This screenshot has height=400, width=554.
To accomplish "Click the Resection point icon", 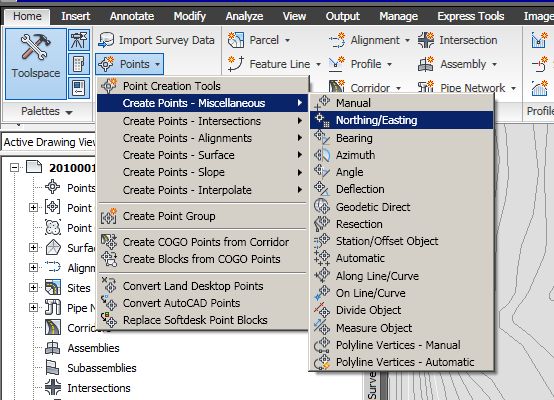I will (x=322, y=224).
